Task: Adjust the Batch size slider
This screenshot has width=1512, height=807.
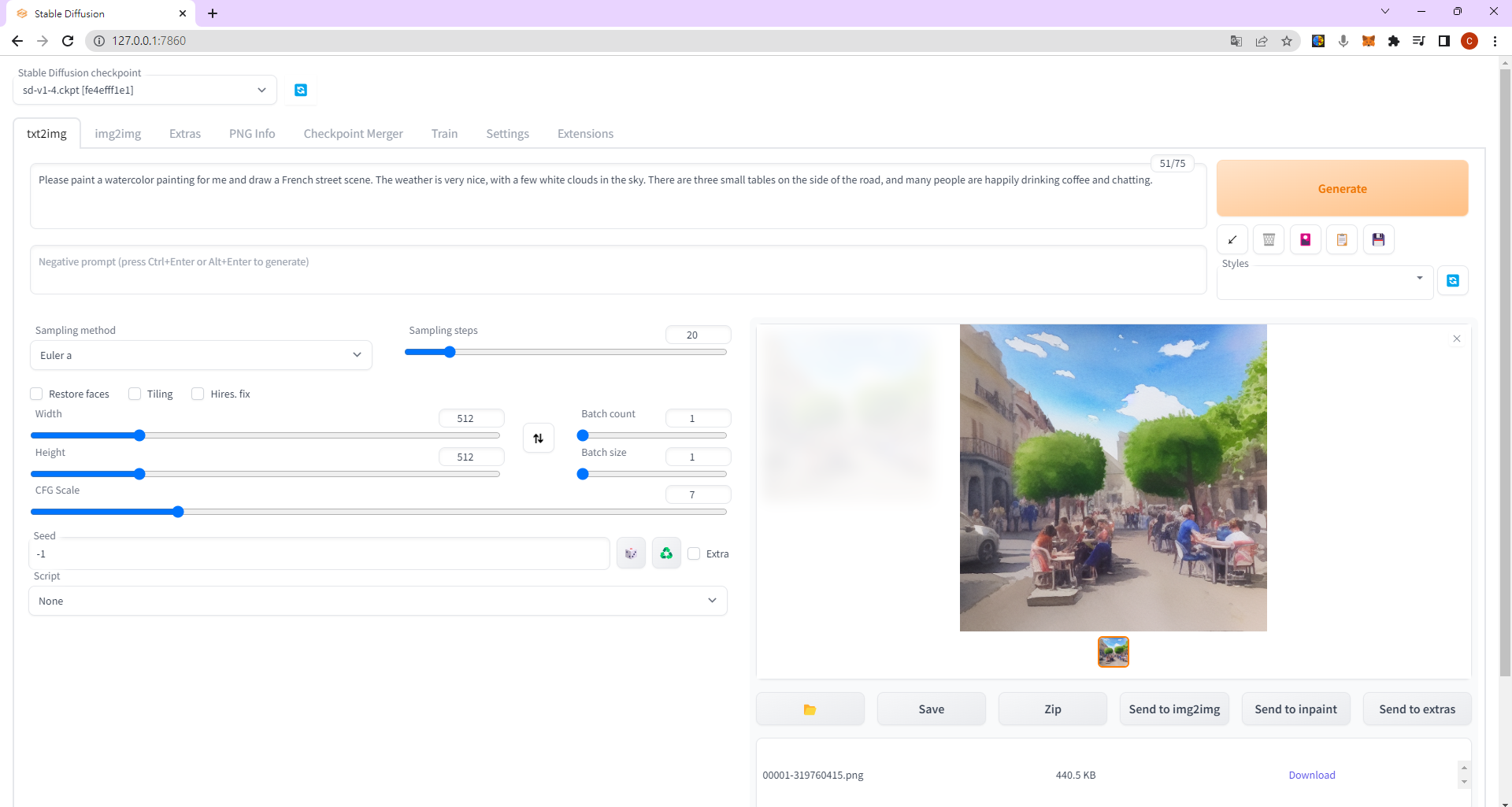Action: click(652, 474)
